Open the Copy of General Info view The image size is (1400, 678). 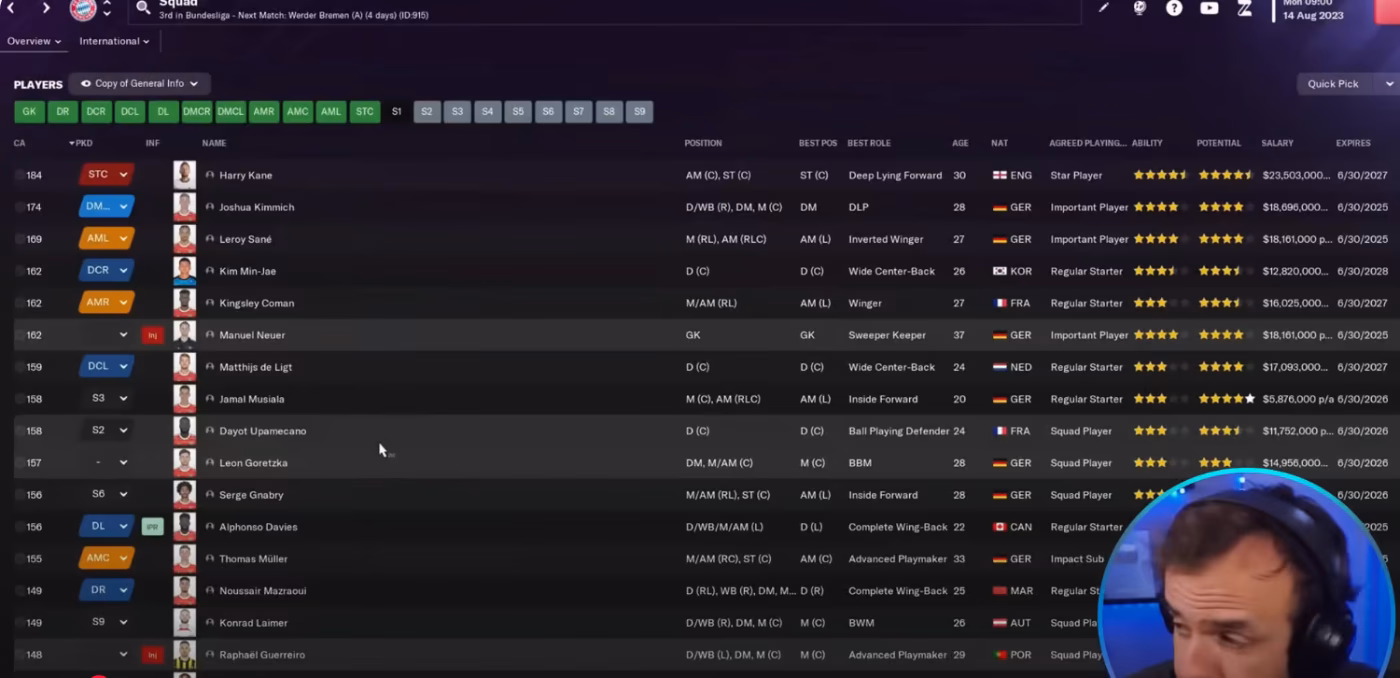[x=139, y=83]
